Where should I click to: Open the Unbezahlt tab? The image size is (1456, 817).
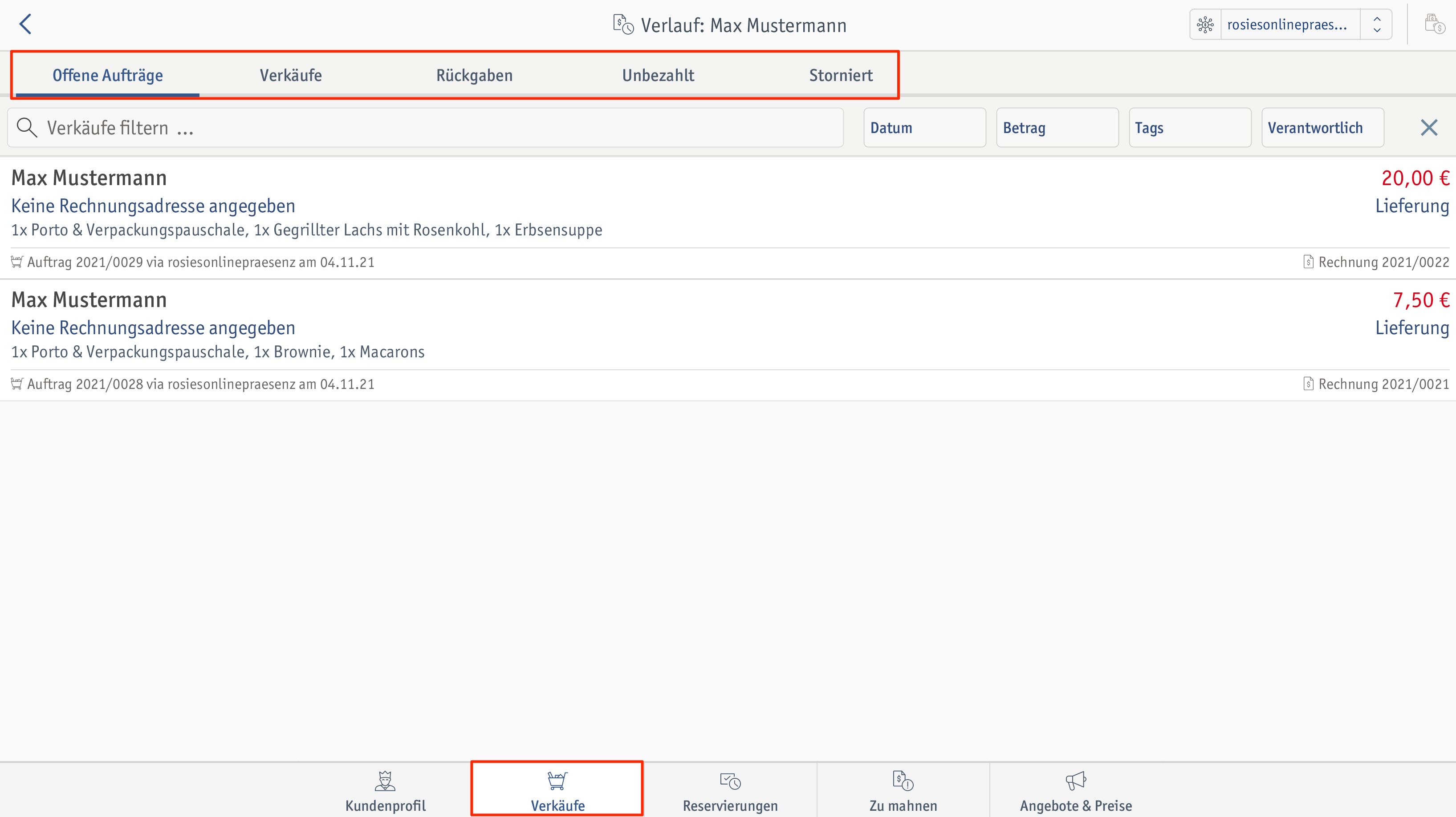pos(658,75)
